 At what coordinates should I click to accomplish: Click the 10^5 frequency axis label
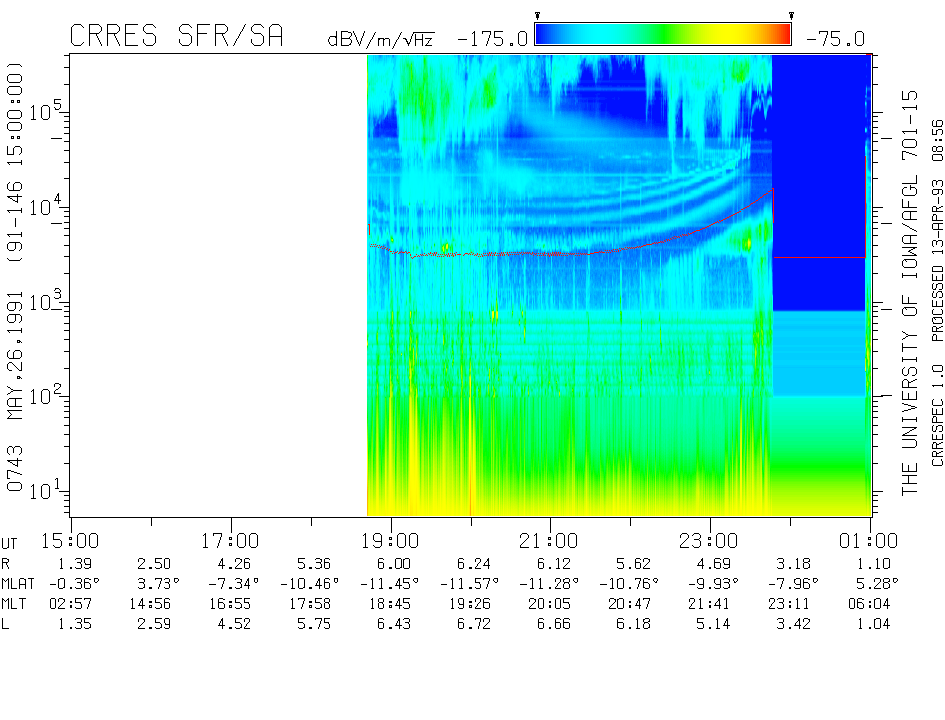click(46, 110)
